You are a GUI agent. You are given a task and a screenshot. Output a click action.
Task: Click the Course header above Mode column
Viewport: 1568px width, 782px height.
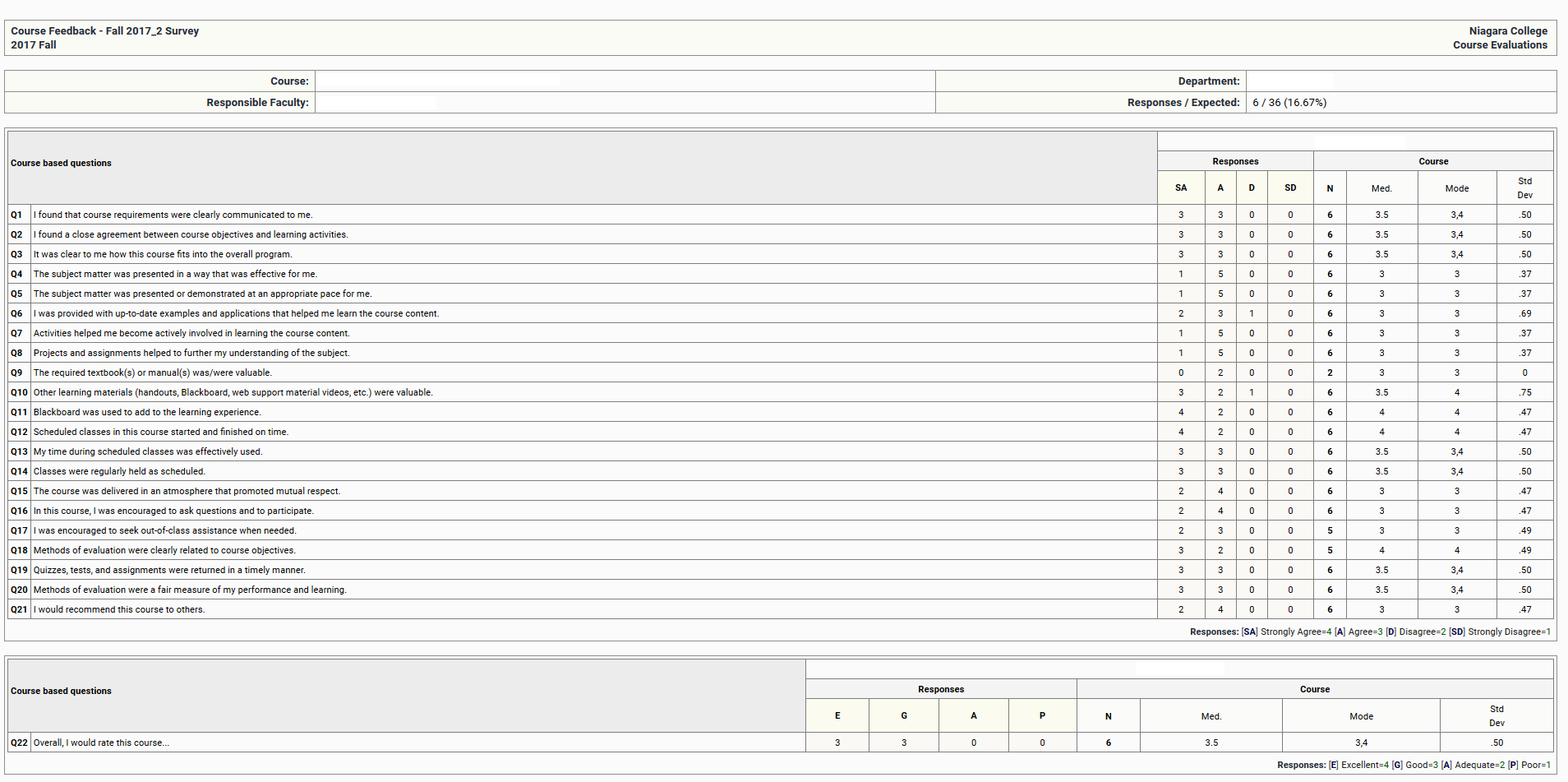(1433, 161)
